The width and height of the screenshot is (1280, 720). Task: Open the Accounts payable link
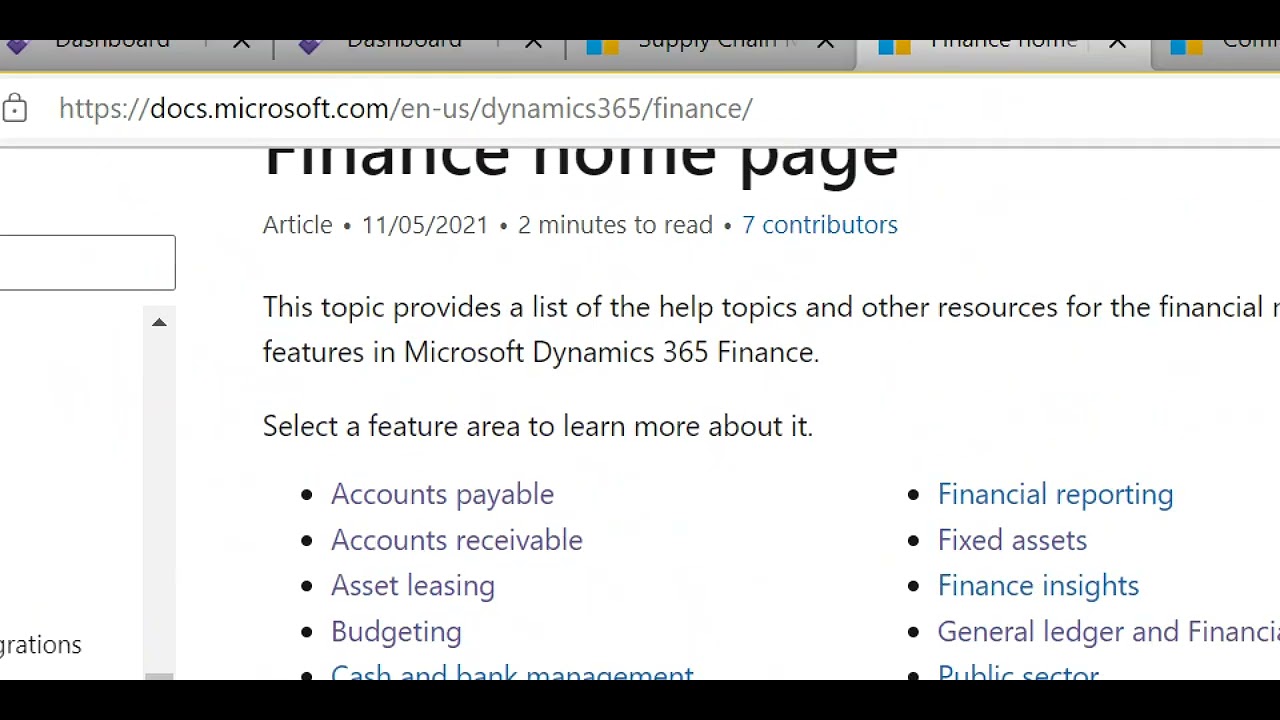(x=442, y=494)
